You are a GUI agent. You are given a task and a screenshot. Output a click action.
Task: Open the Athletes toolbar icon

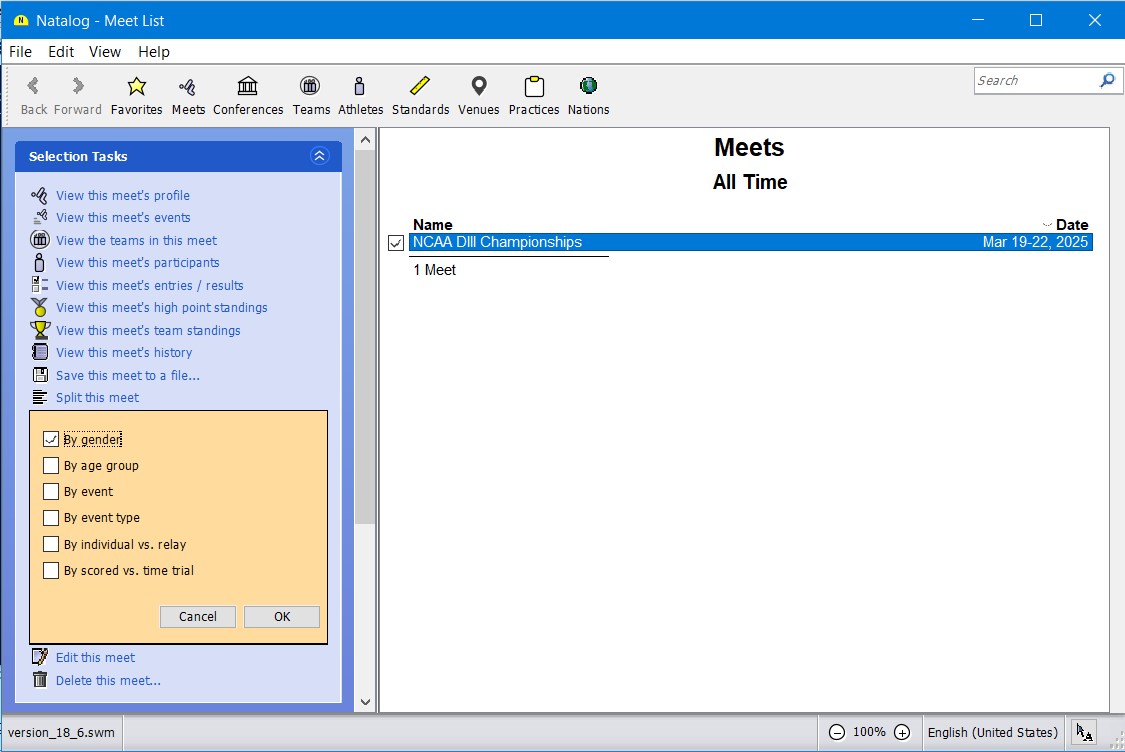[360, 87]
